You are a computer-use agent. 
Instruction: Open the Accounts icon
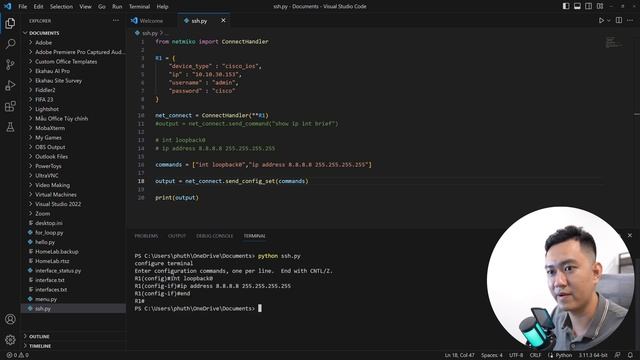(x=10, y=319)
